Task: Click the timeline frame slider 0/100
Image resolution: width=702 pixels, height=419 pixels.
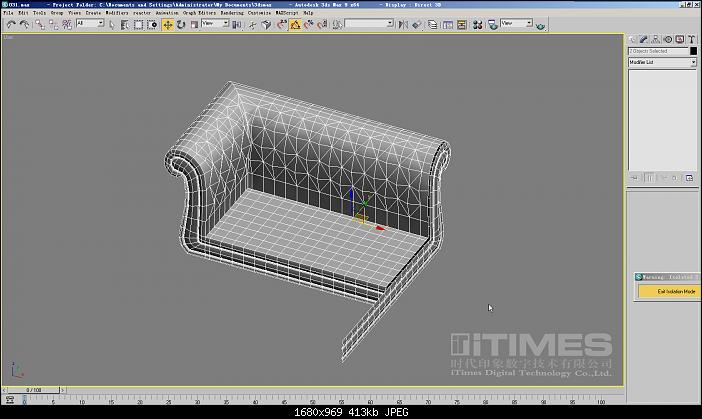Action: pos(34,390)
